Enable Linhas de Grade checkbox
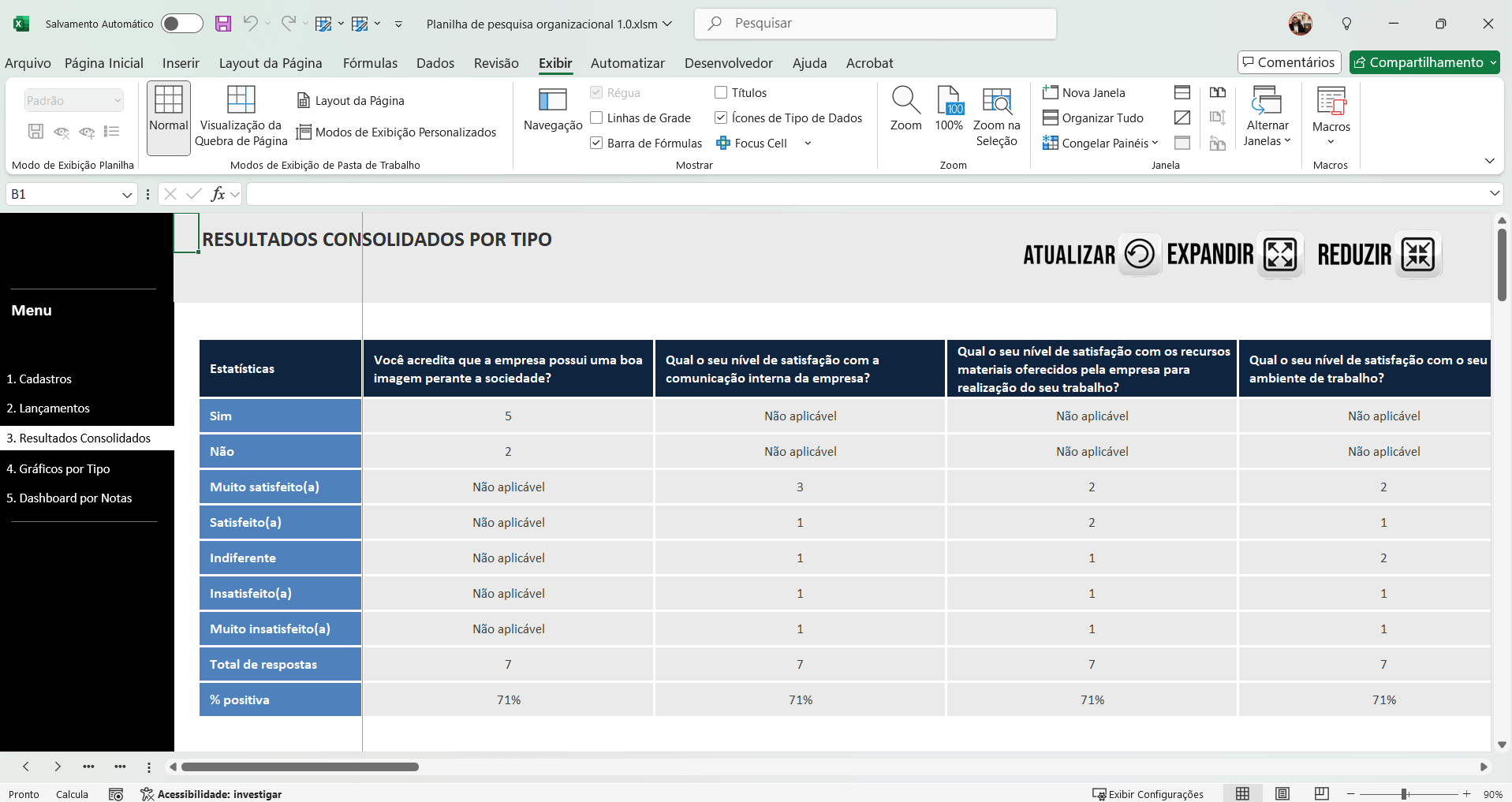1512x802 pixels. [597, 118]
